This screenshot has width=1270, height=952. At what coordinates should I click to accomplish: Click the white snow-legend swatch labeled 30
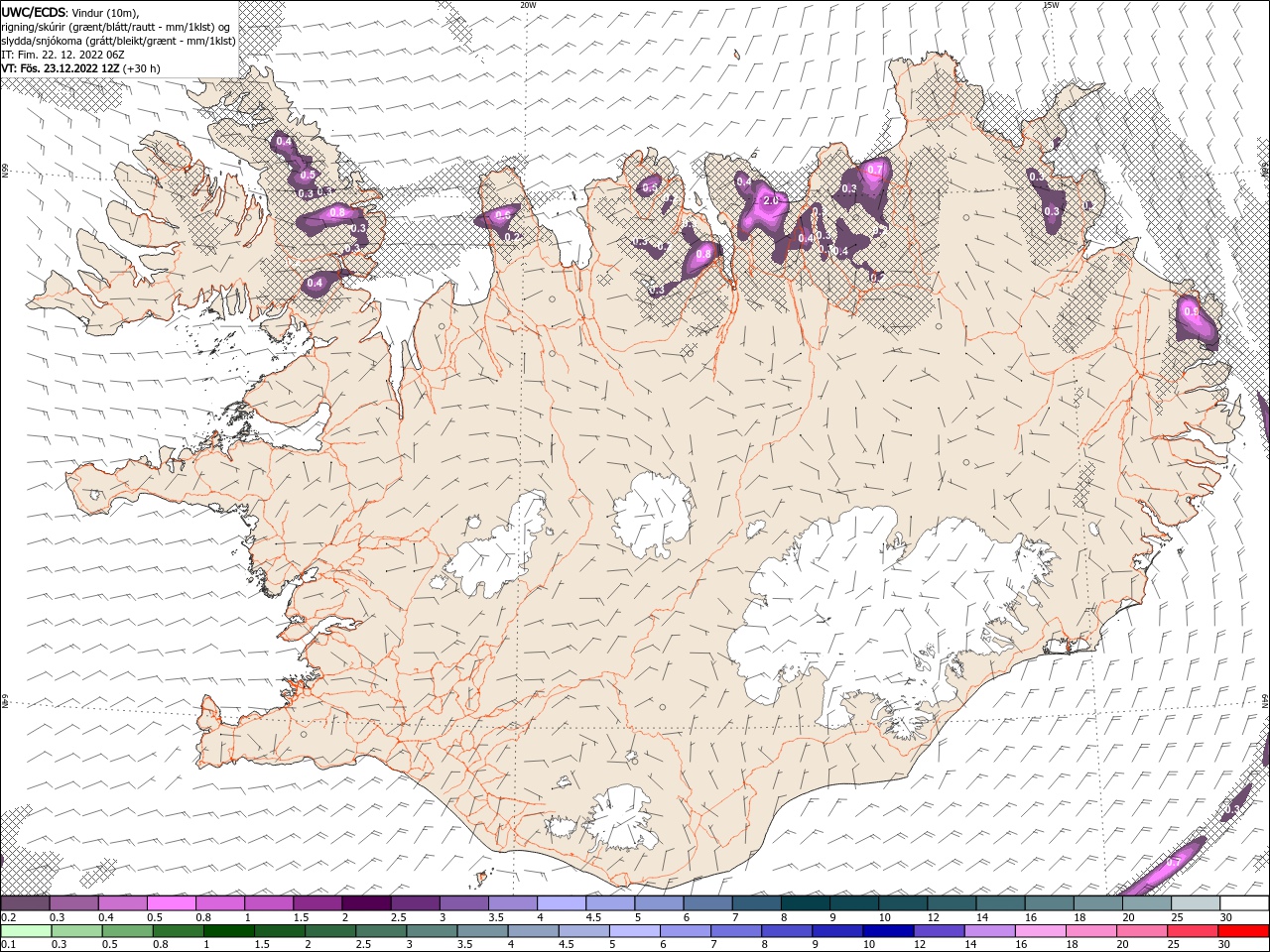coord(1244,903)
